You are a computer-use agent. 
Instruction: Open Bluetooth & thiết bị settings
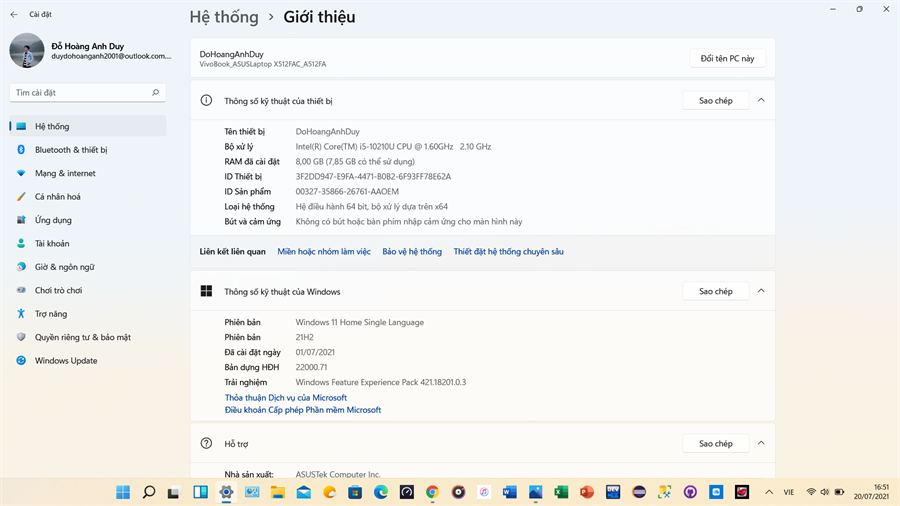pos(88,150)
